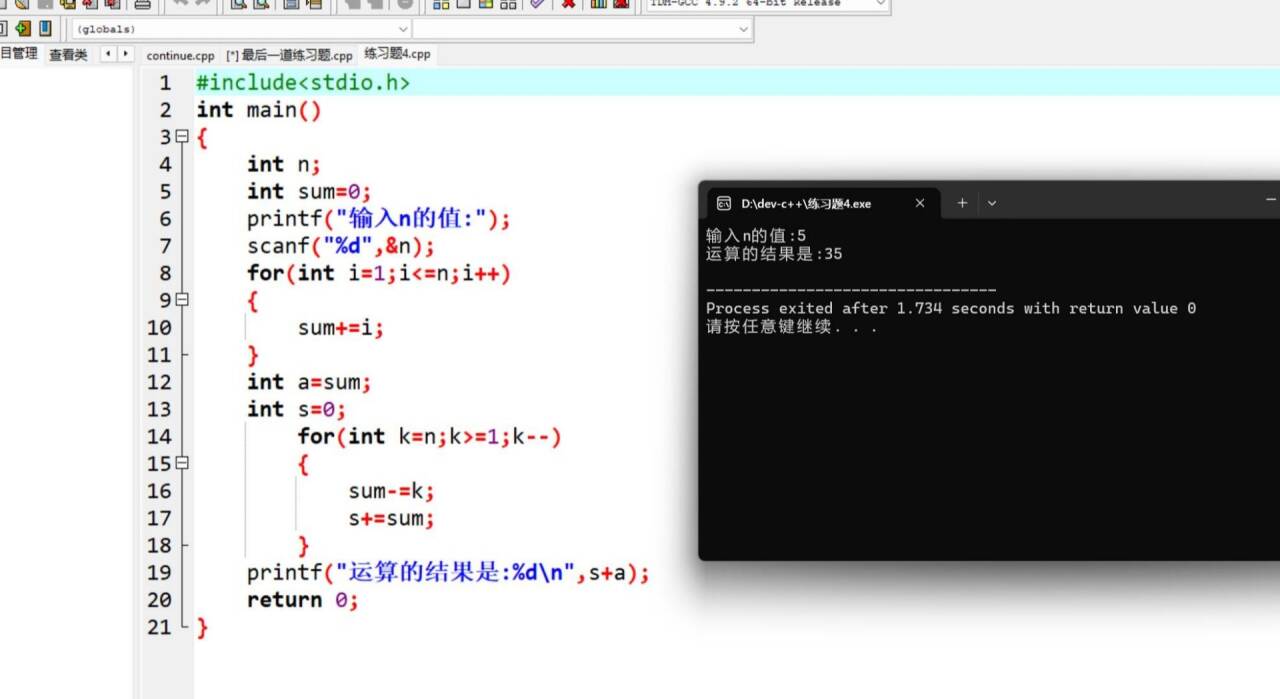Click console output '运算的结果是:35'

[774, 254]
